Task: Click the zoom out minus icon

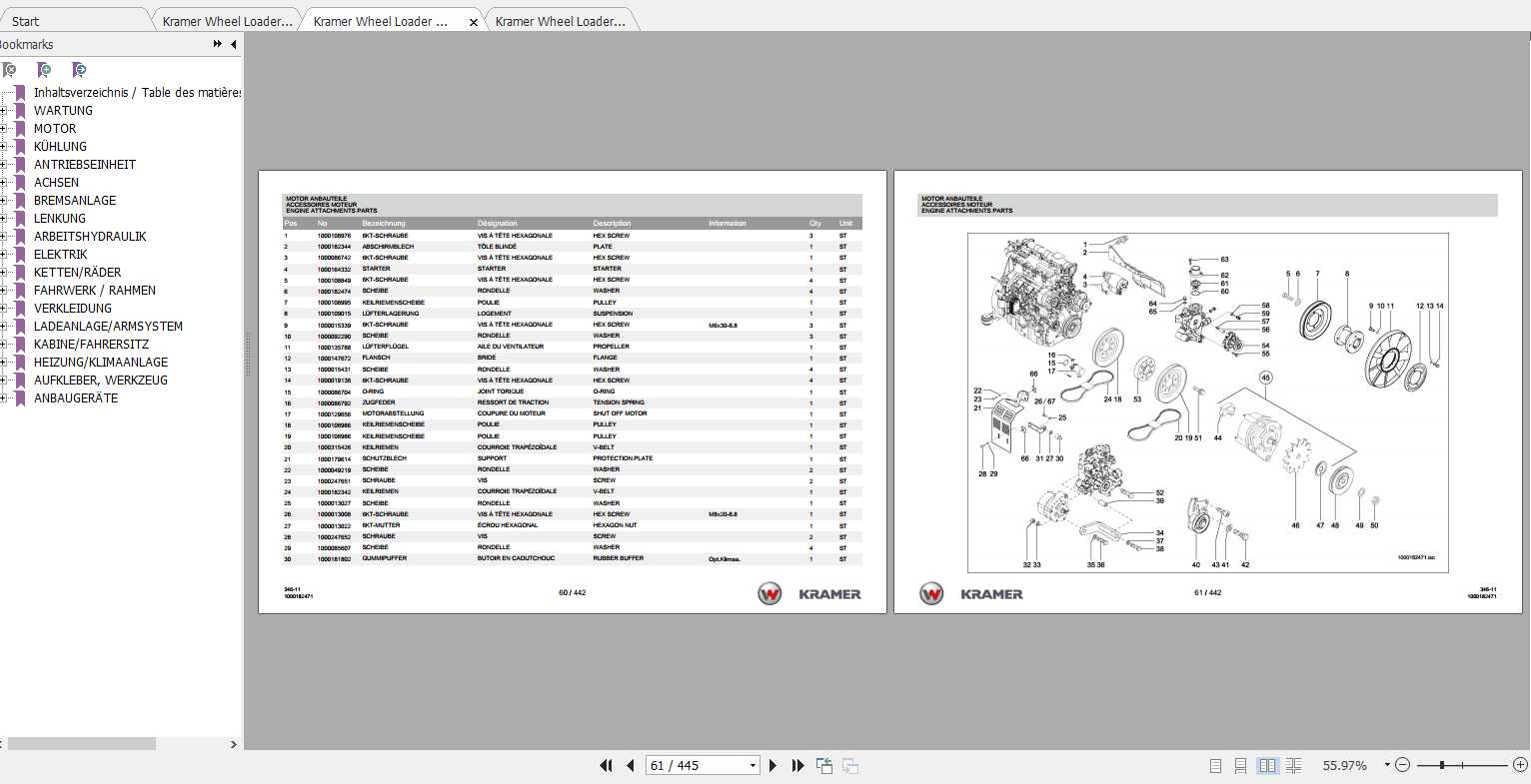Action: [1402, 765]
